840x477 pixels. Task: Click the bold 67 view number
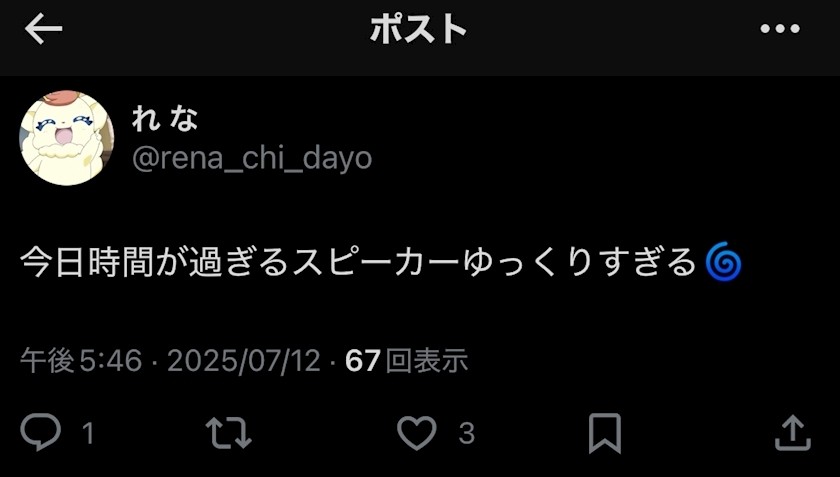[363, 360]
